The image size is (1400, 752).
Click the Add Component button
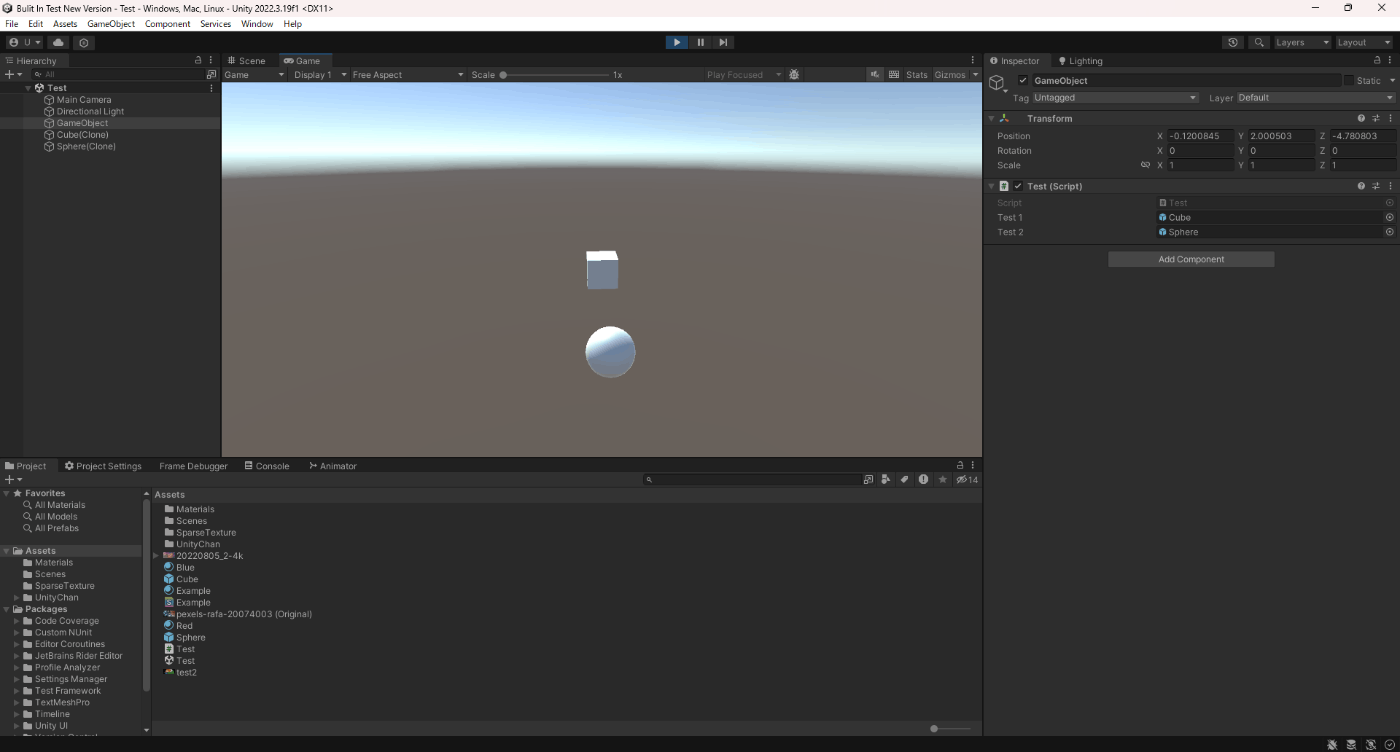point(1191,259)
